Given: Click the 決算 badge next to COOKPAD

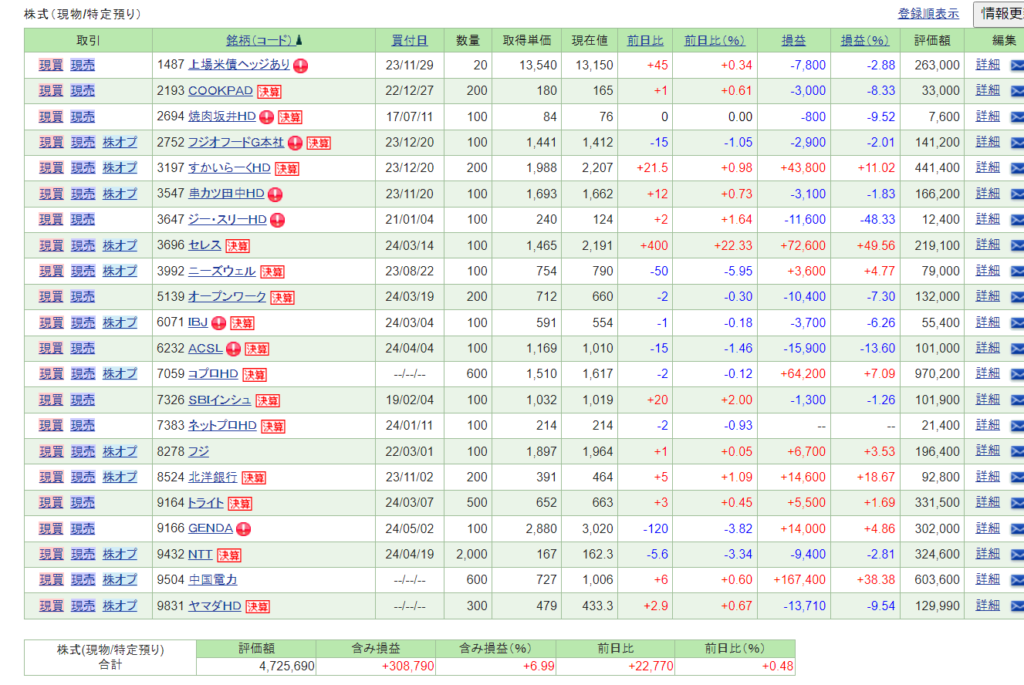Looking at the screenshot, I should pos(269,91).
